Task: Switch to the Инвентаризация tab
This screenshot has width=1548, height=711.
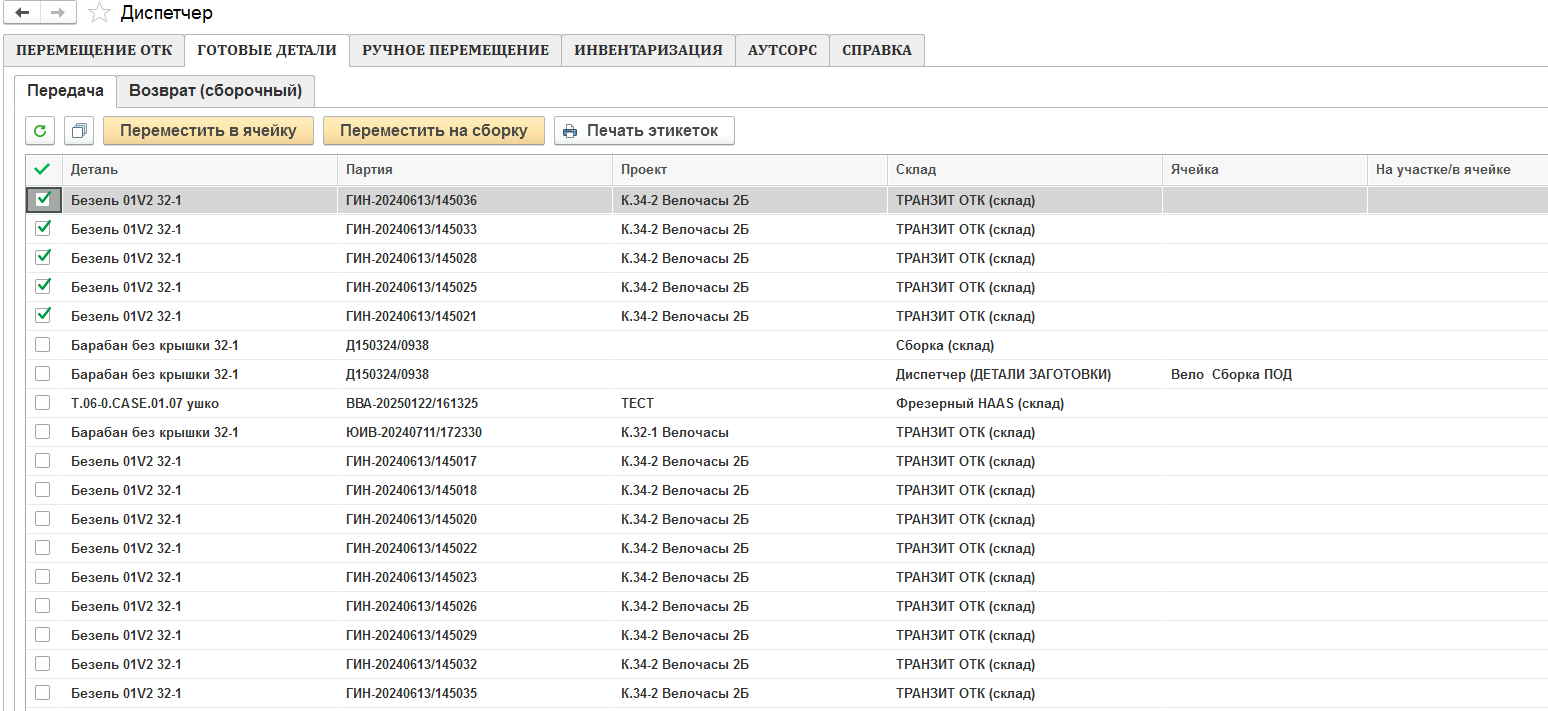Action: 648,50
